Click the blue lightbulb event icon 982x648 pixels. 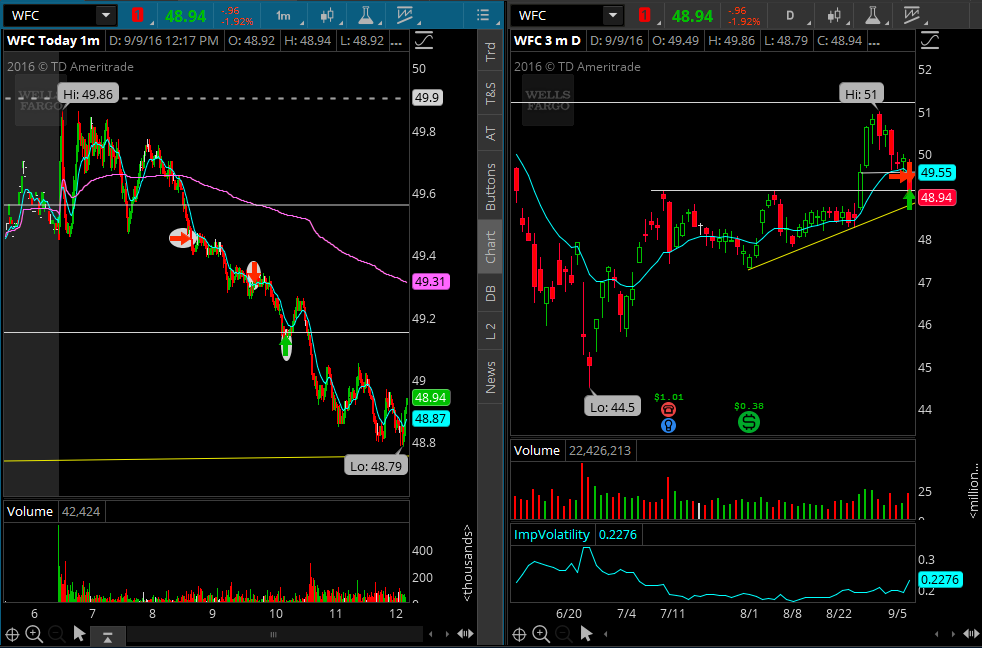click(x=668, y=426)
